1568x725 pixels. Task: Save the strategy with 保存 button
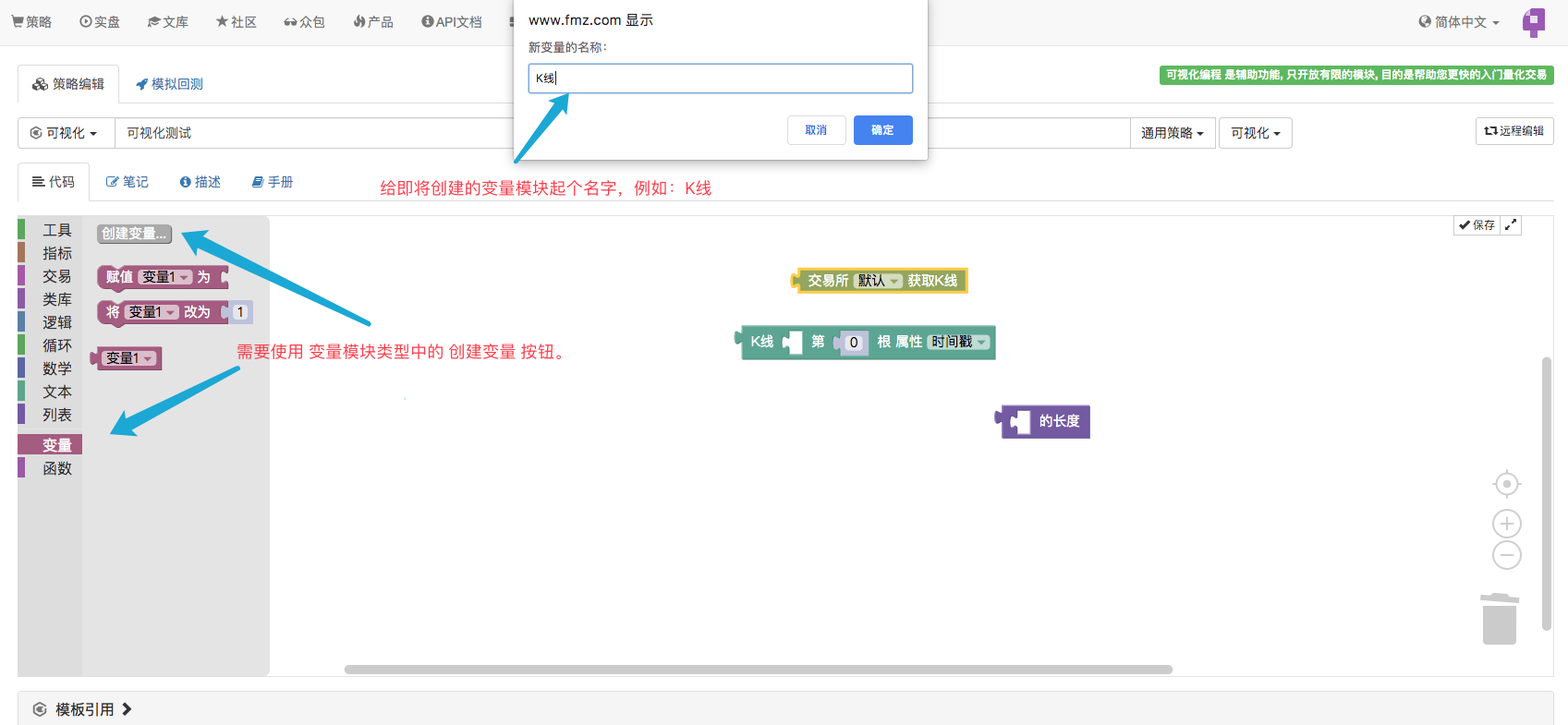pyautogui.click(x=1477, y=225)
